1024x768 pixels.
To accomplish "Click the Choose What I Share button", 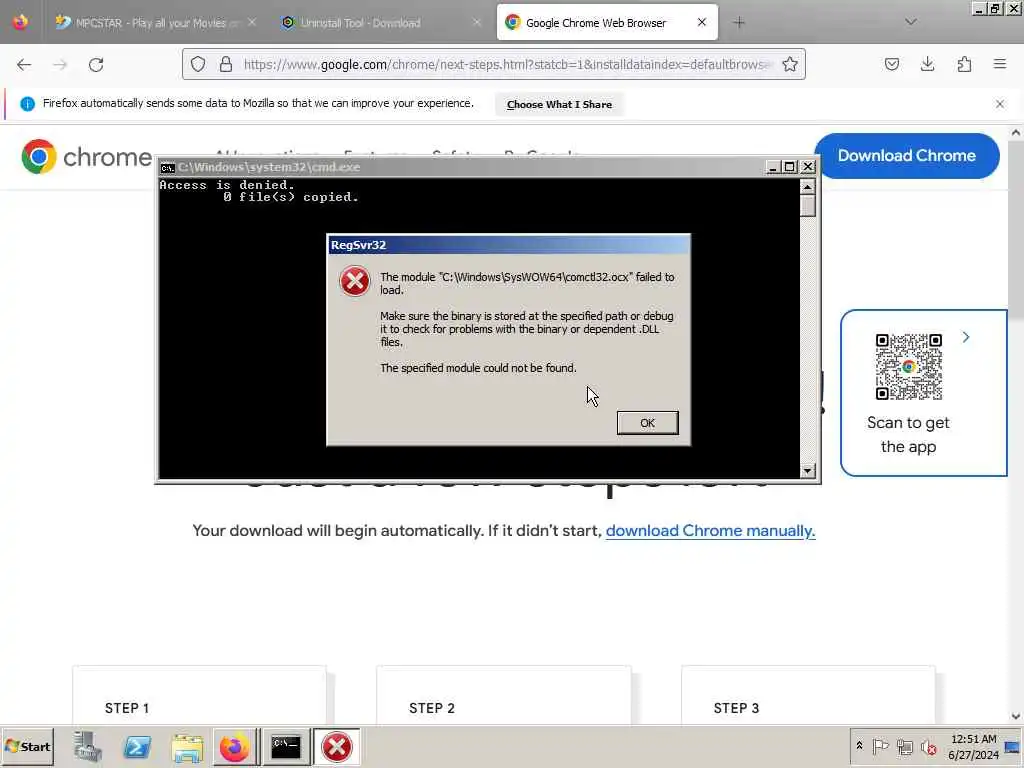I will [x=559, y=104].
